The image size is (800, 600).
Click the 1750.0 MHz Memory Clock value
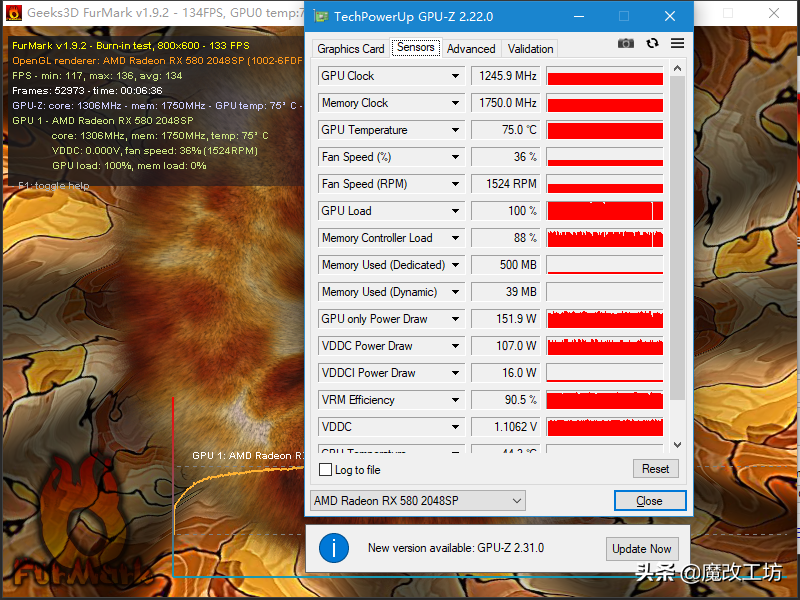pos(505,103)
